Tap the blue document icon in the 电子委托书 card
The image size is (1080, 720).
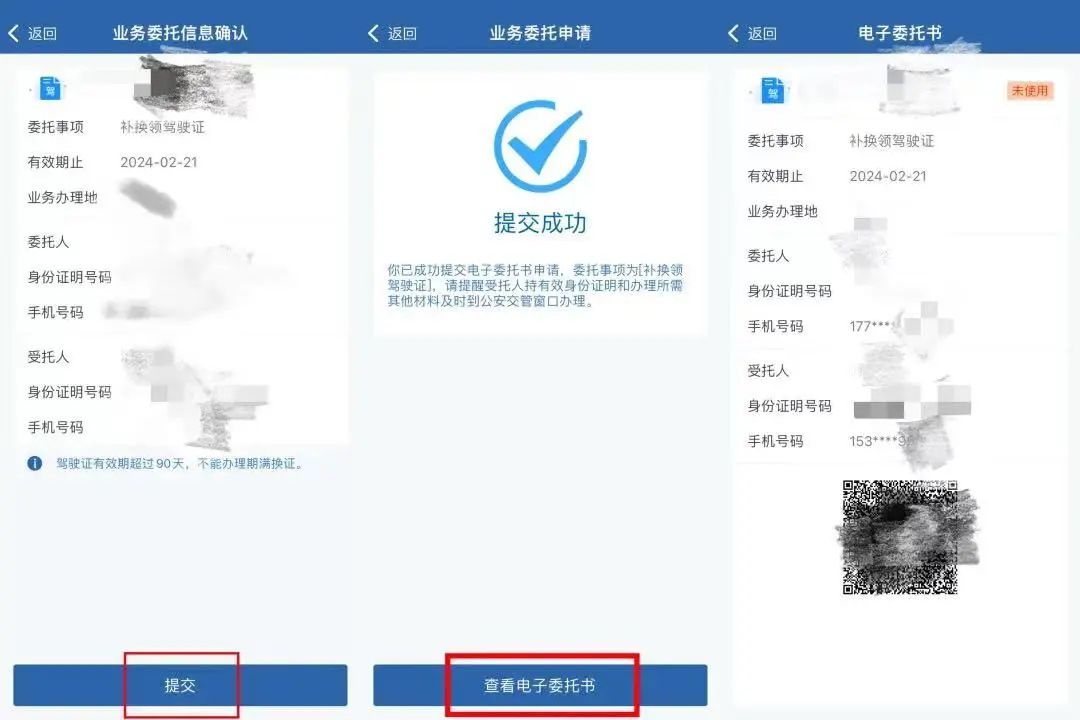(x=772, y=90)
